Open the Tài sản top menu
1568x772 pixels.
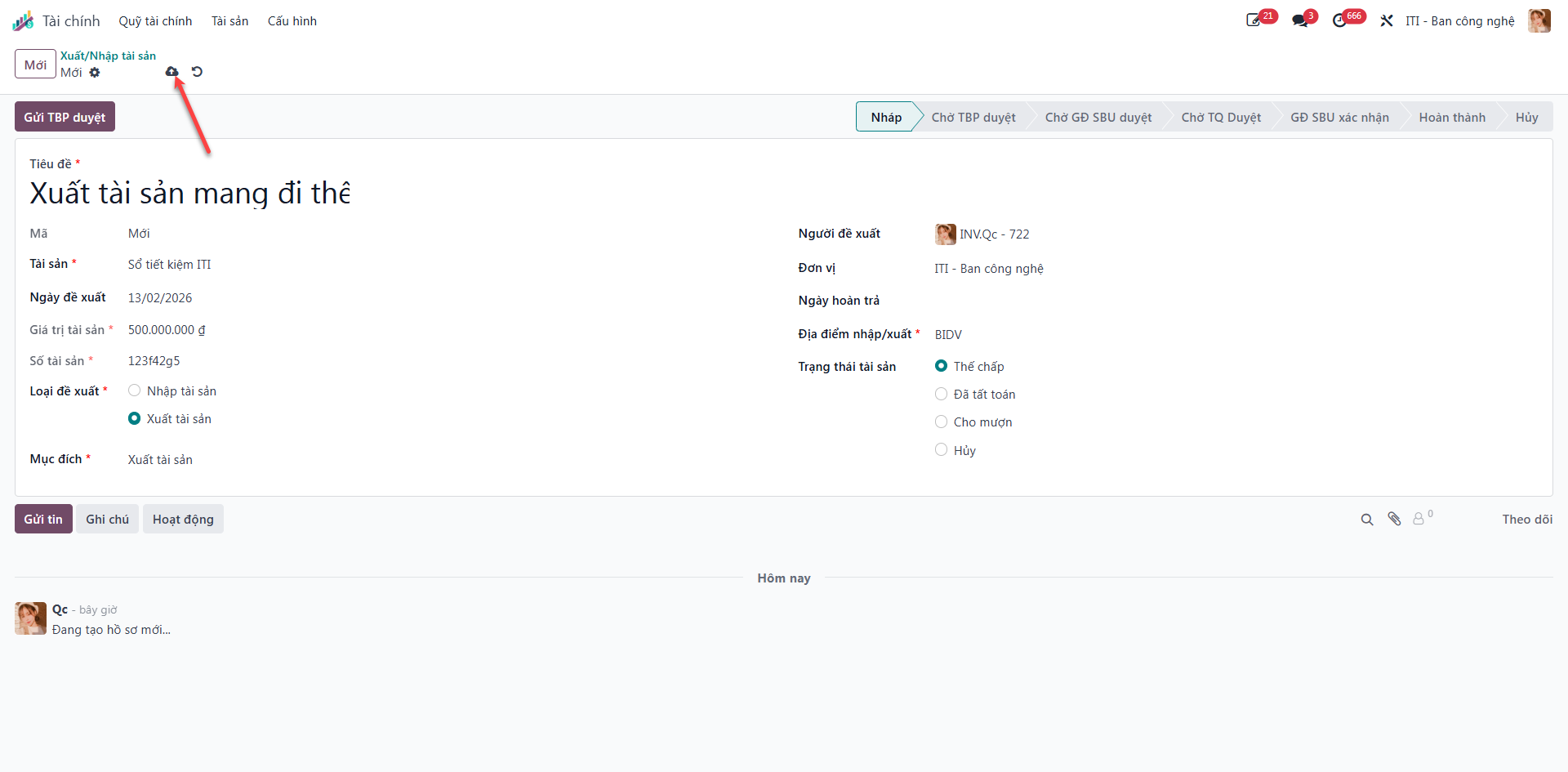(x=229, y=21)
